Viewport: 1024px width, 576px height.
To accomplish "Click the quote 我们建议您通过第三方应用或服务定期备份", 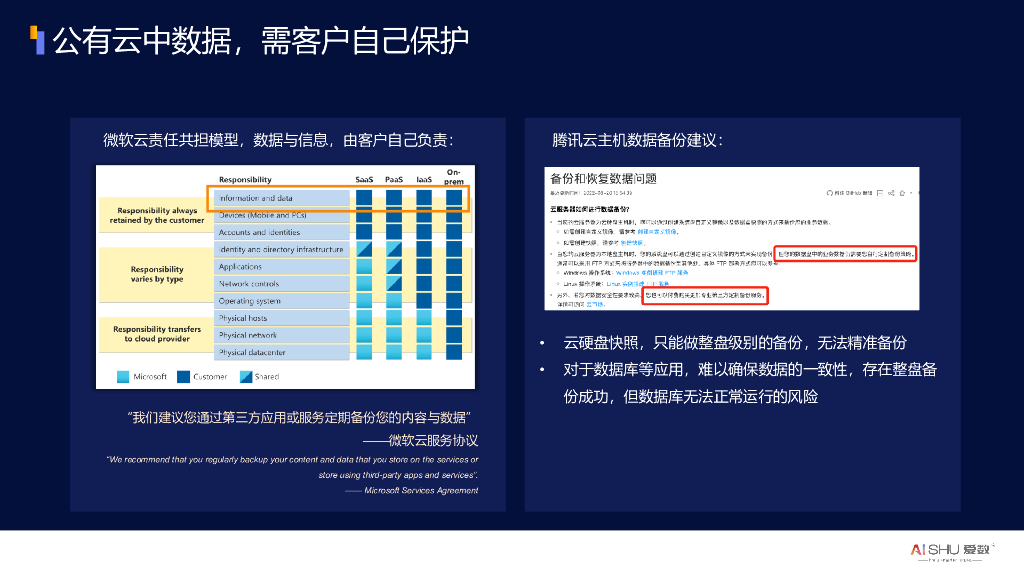I will tap(299, 417).
